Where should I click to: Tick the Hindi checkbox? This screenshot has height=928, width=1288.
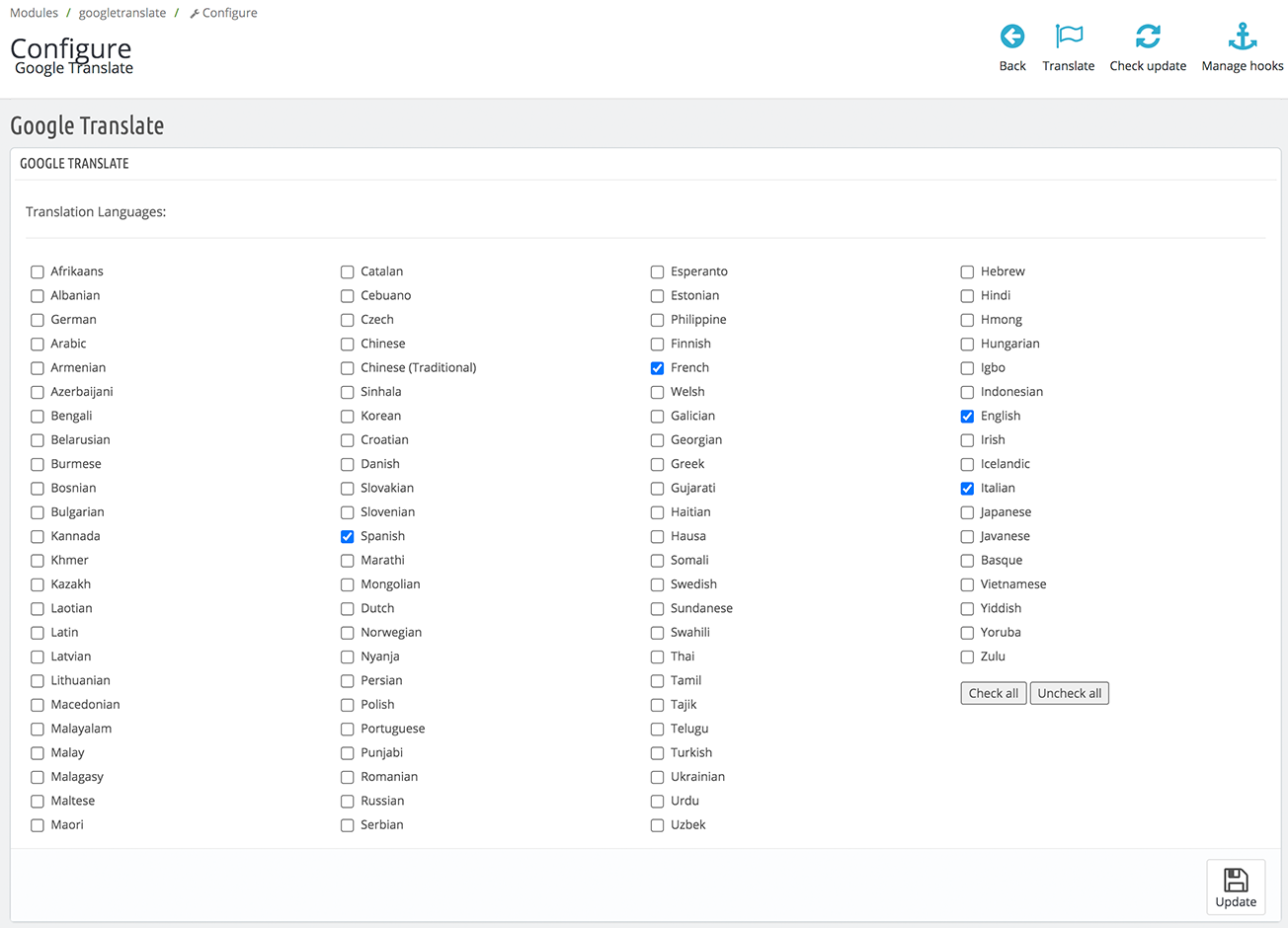(968, 296)
